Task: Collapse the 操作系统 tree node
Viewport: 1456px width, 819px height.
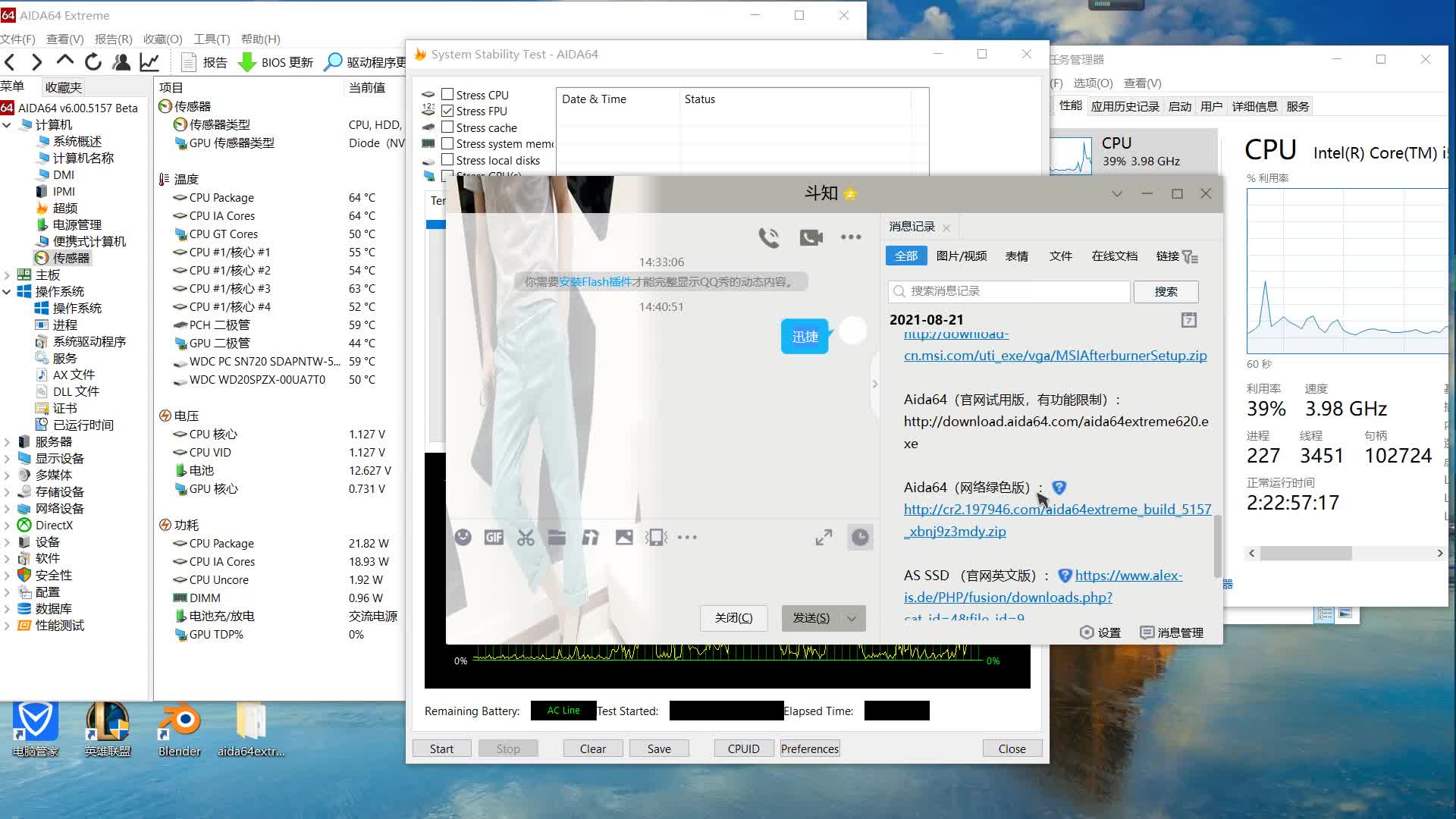Action: pos(7,292)
